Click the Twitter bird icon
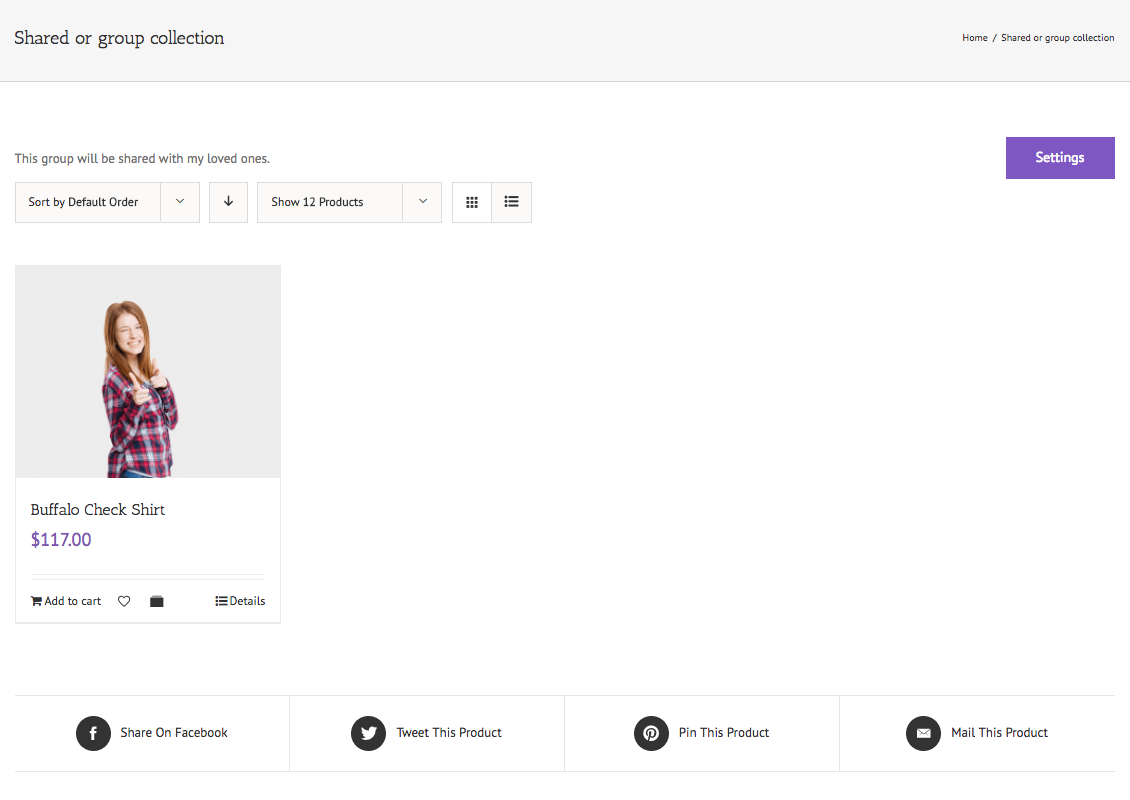 coord(368,733)
